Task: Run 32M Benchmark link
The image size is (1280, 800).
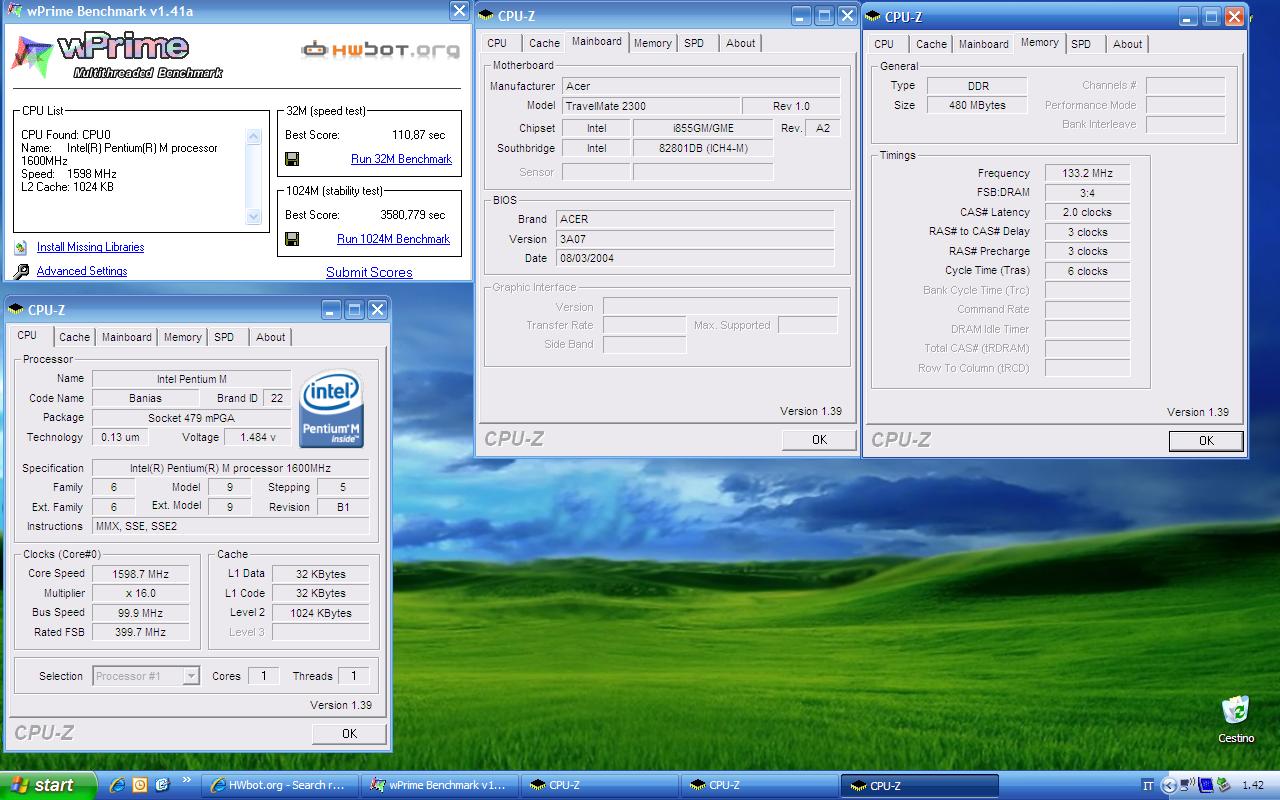Action: 401,159
